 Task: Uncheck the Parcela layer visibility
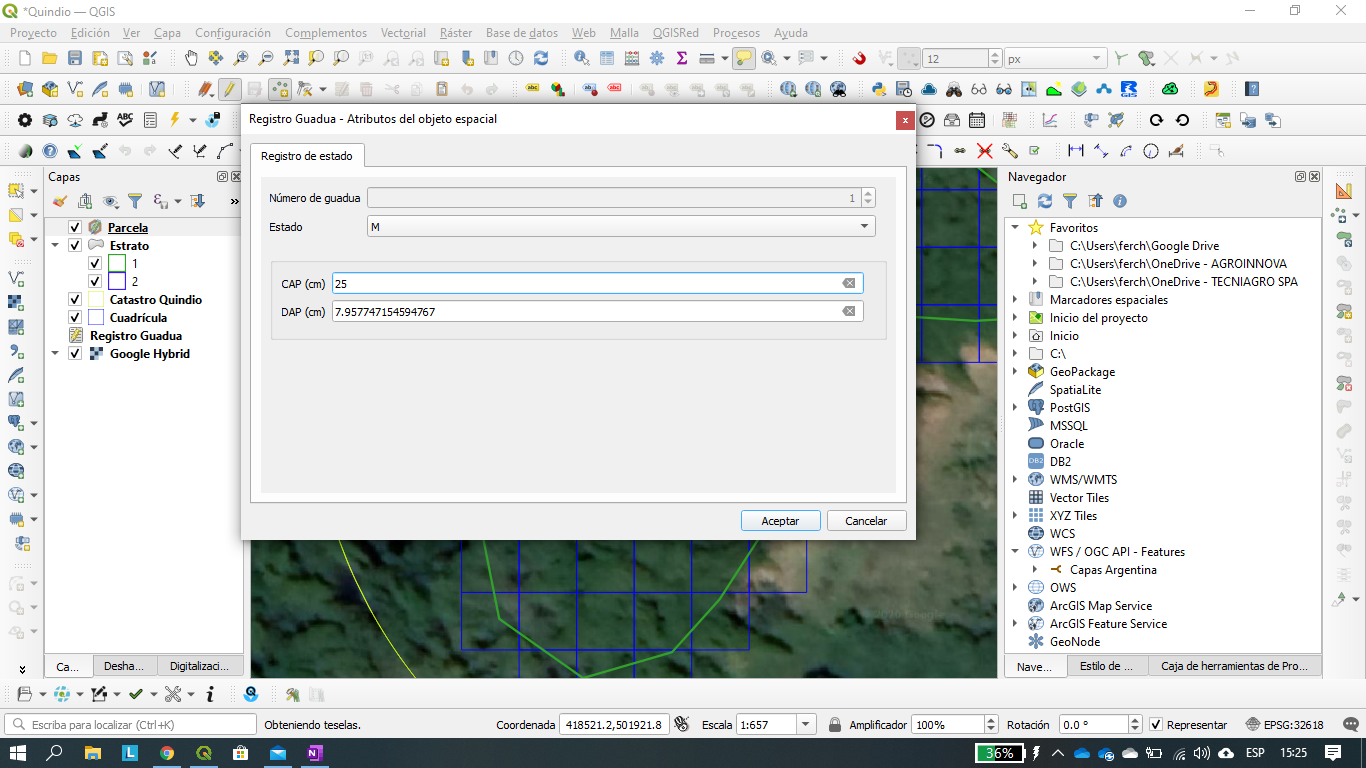tap(74, 227)
